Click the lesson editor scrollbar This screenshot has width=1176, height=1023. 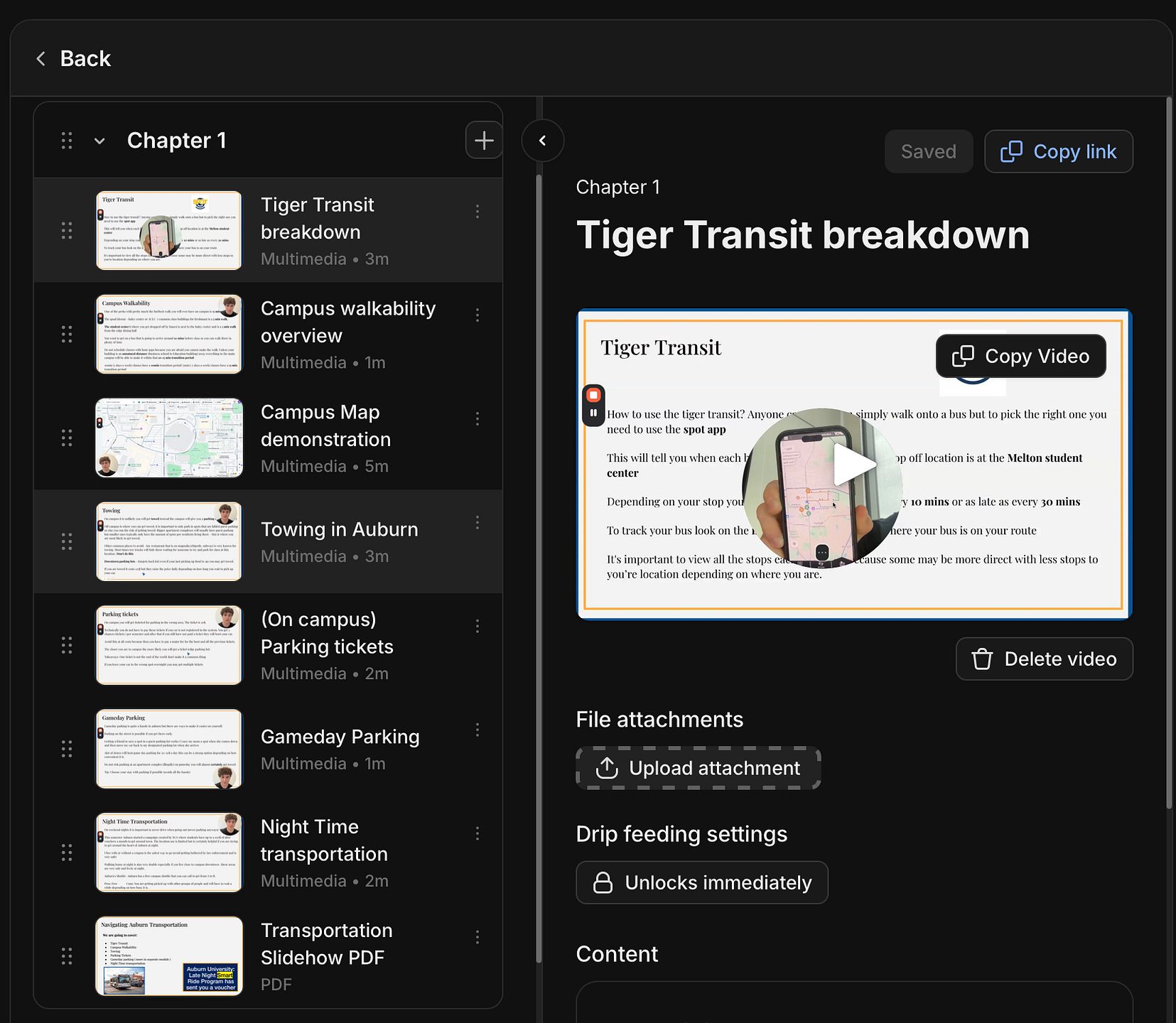[1170, 452]
